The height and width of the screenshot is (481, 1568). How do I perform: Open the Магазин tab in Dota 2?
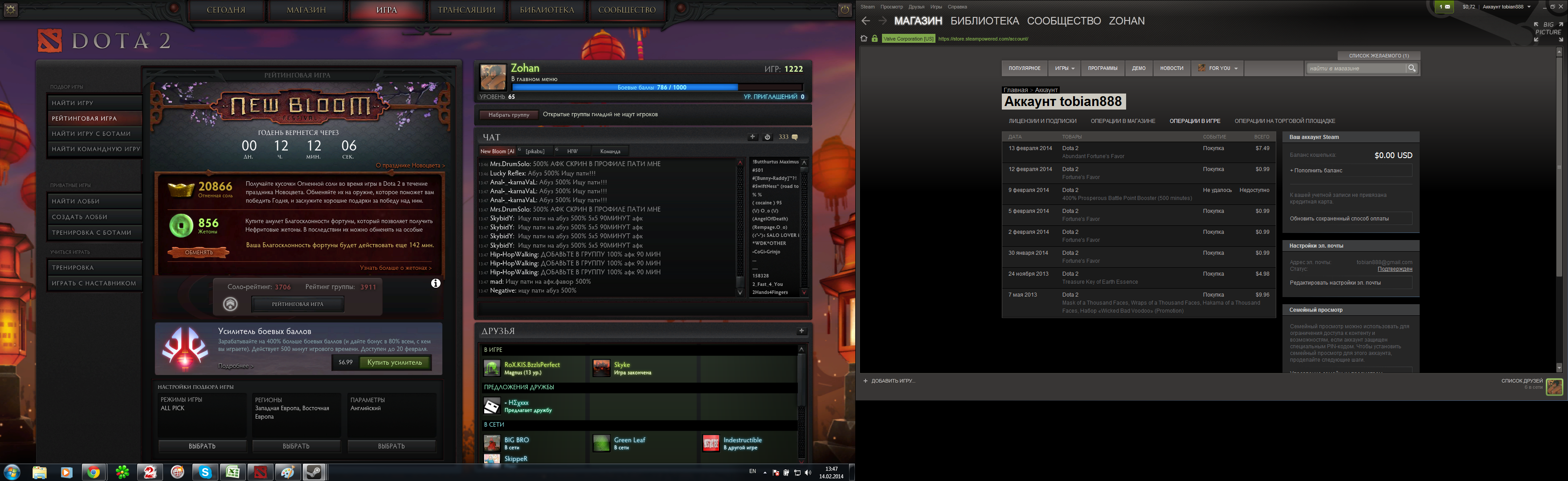306,10
